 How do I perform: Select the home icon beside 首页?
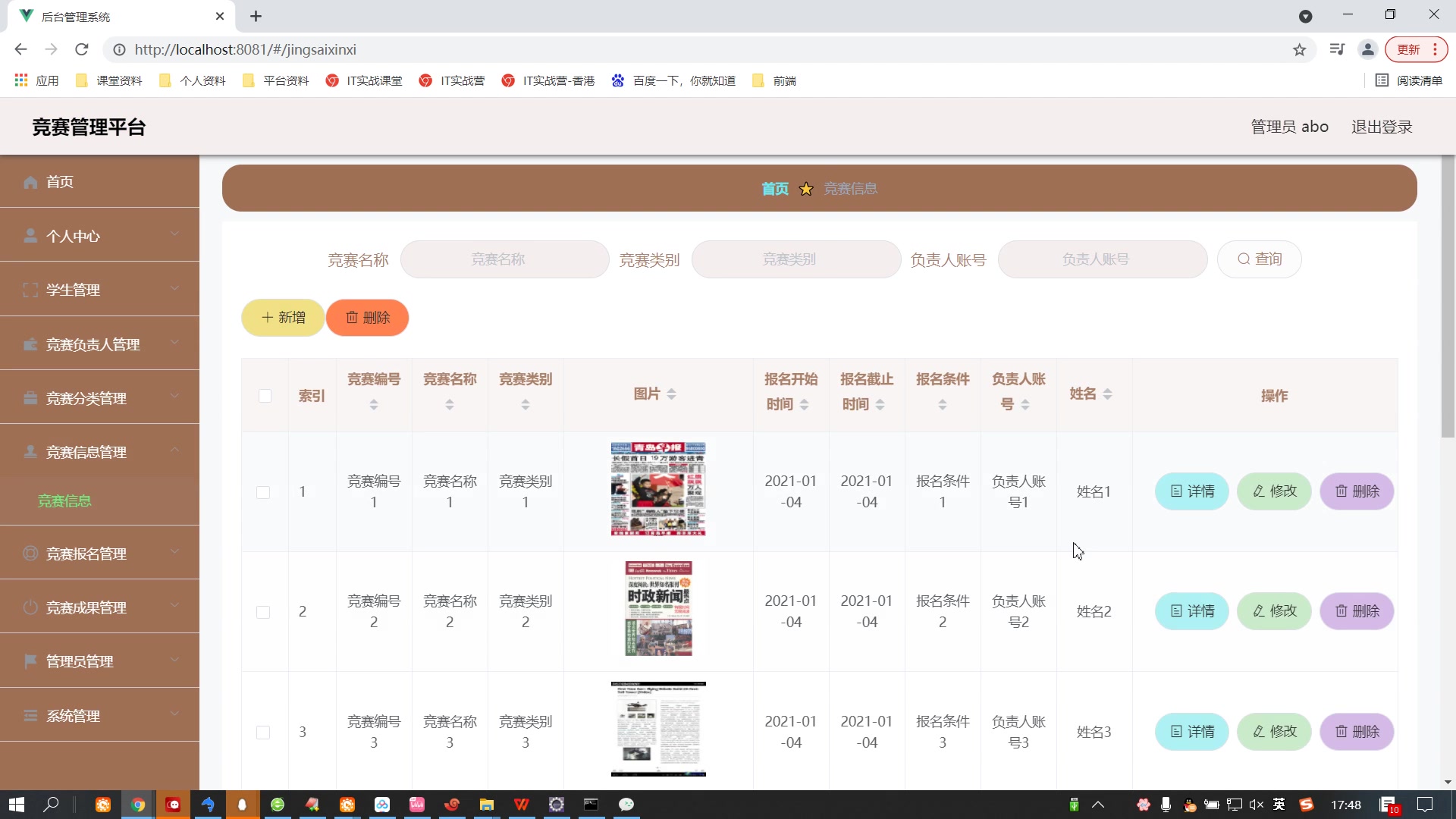(x=30, y=182)
